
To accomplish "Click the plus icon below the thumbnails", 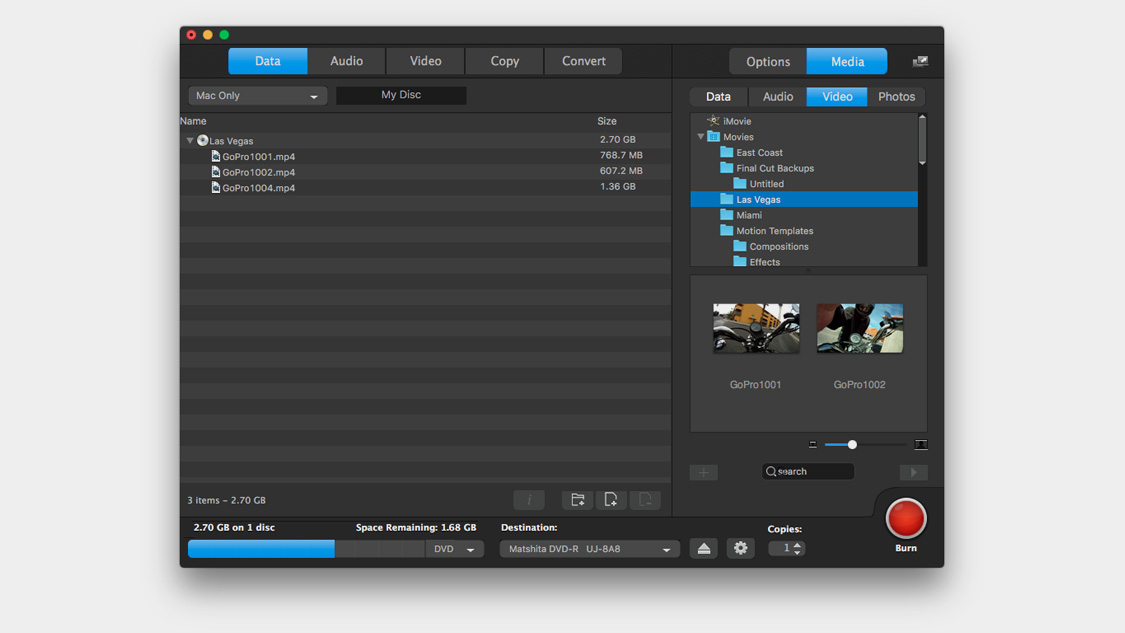I will coord(703,471).
